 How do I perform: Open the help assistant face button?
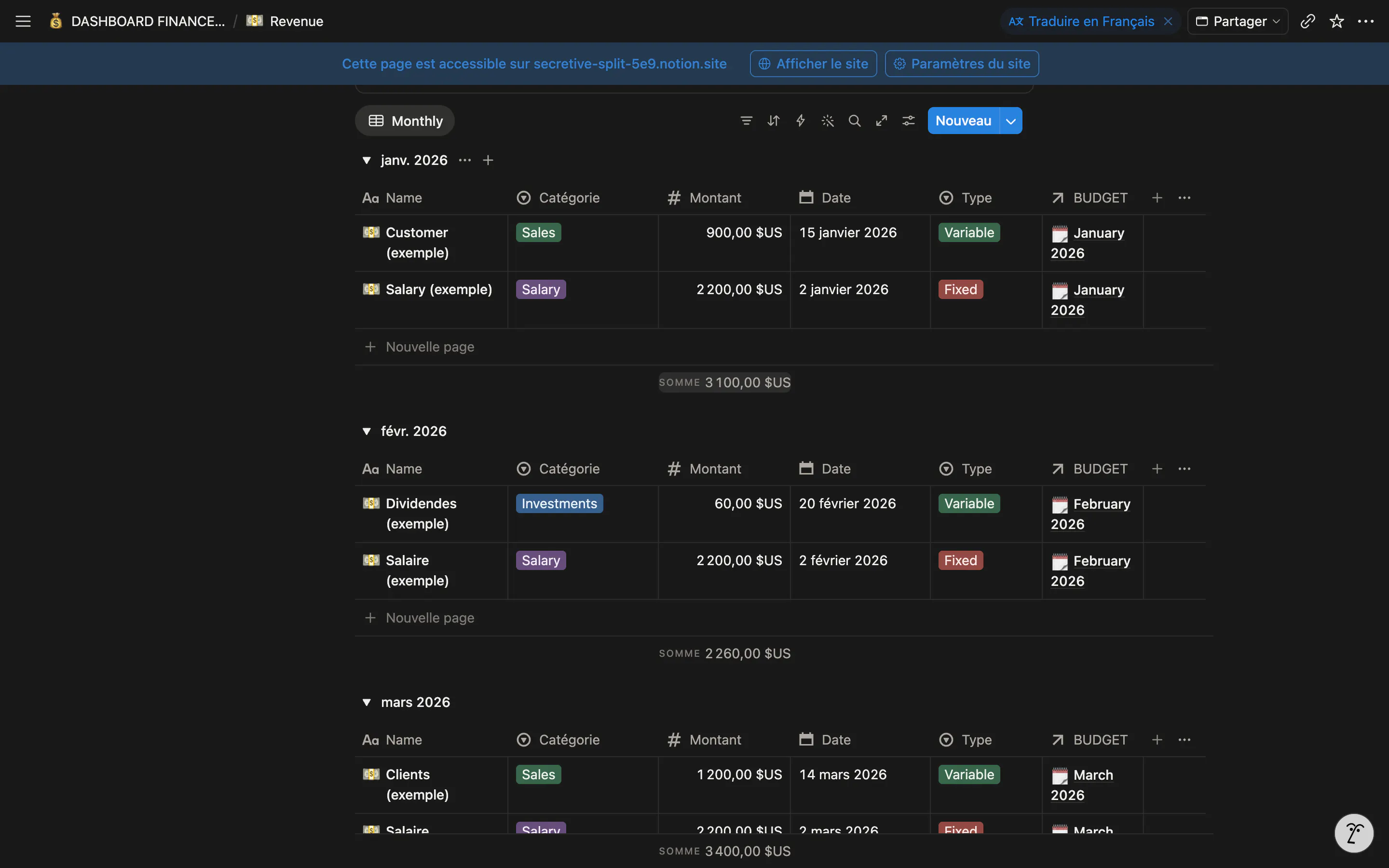1354,833
